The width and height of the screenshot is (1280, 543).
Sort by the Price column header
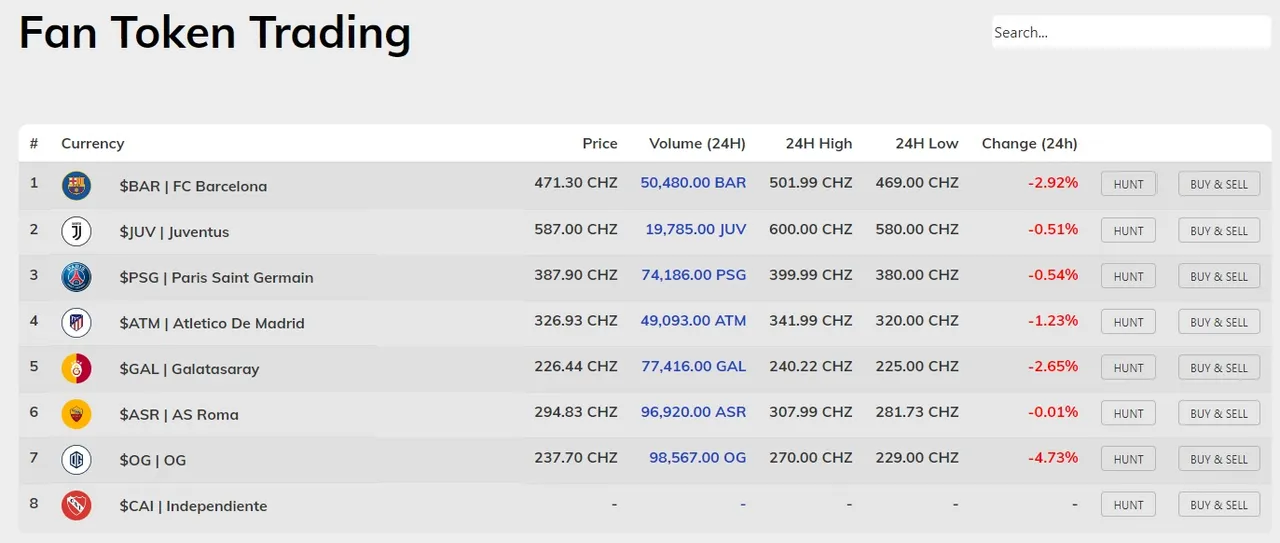coord(600,143)
